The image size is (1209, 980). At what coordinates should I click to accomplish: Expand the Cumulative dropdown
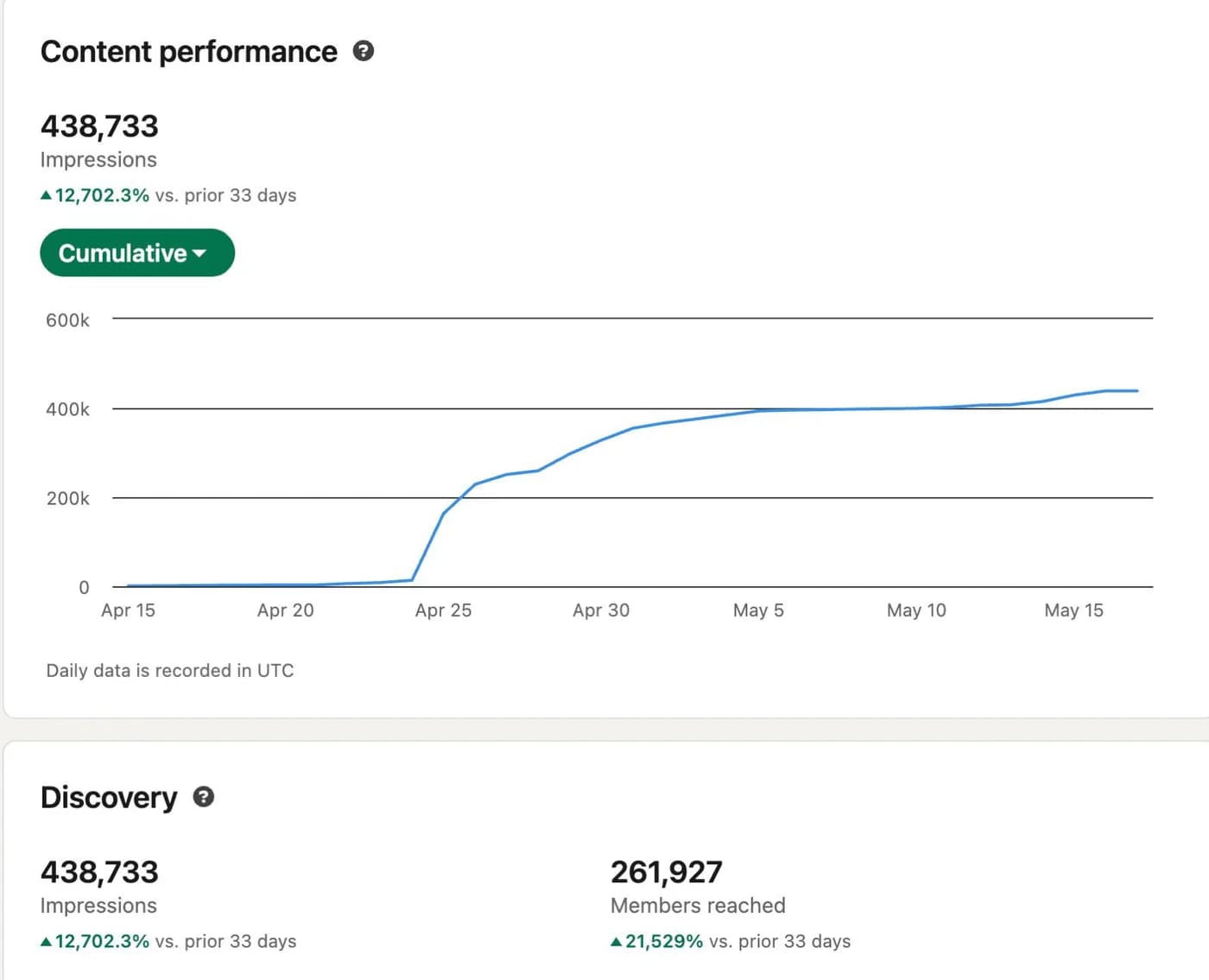pos(137,253)
